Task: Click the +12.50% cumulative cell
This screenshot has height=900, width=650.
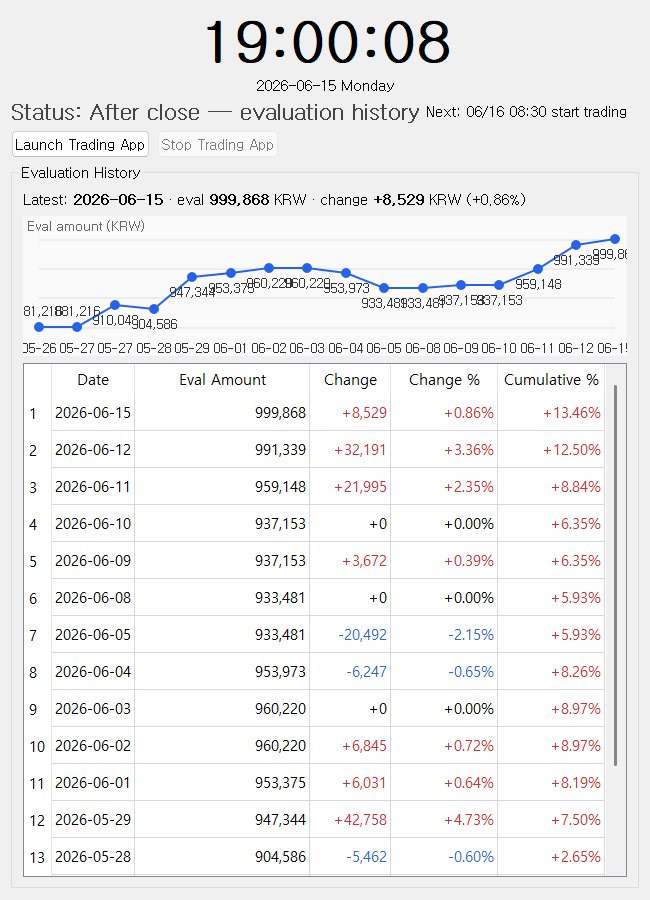Action: [551, 449]
